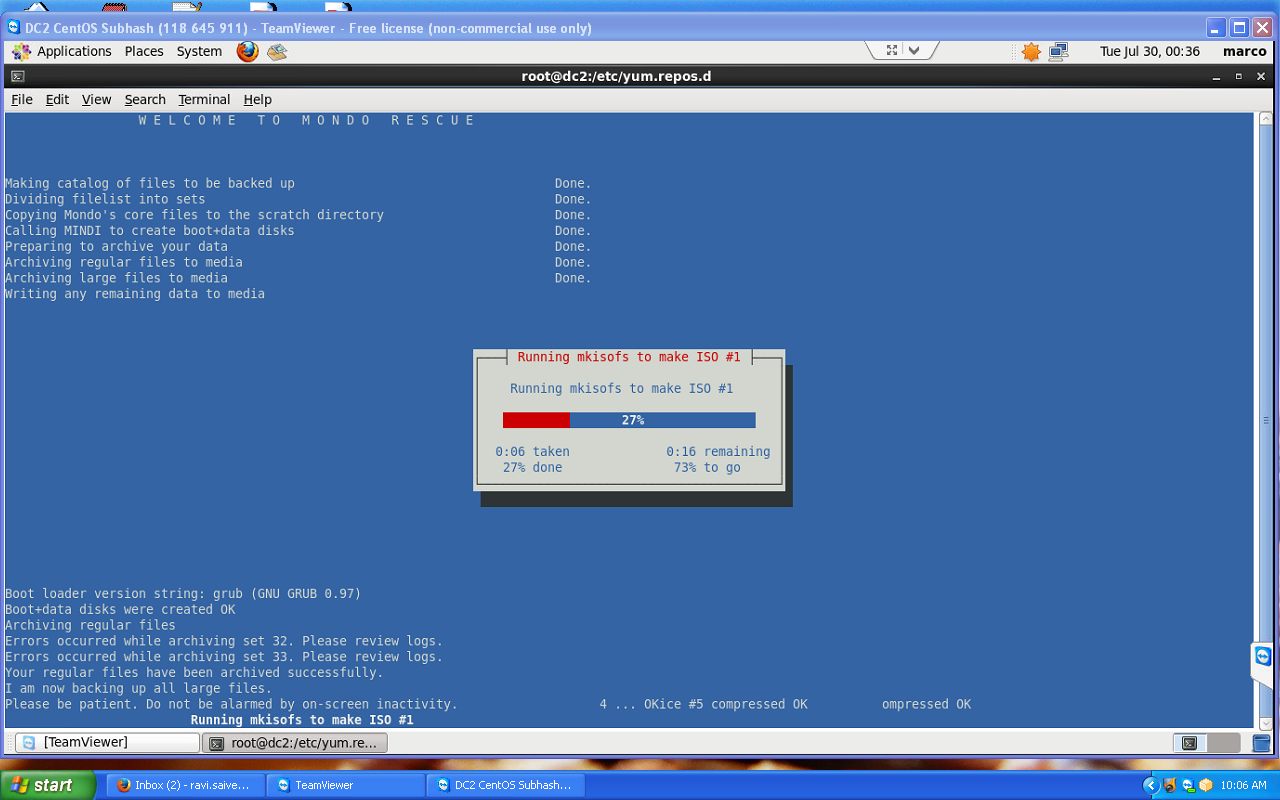
Task: Open the terminal window menu icon in title bar
Action: pos(17,76)
